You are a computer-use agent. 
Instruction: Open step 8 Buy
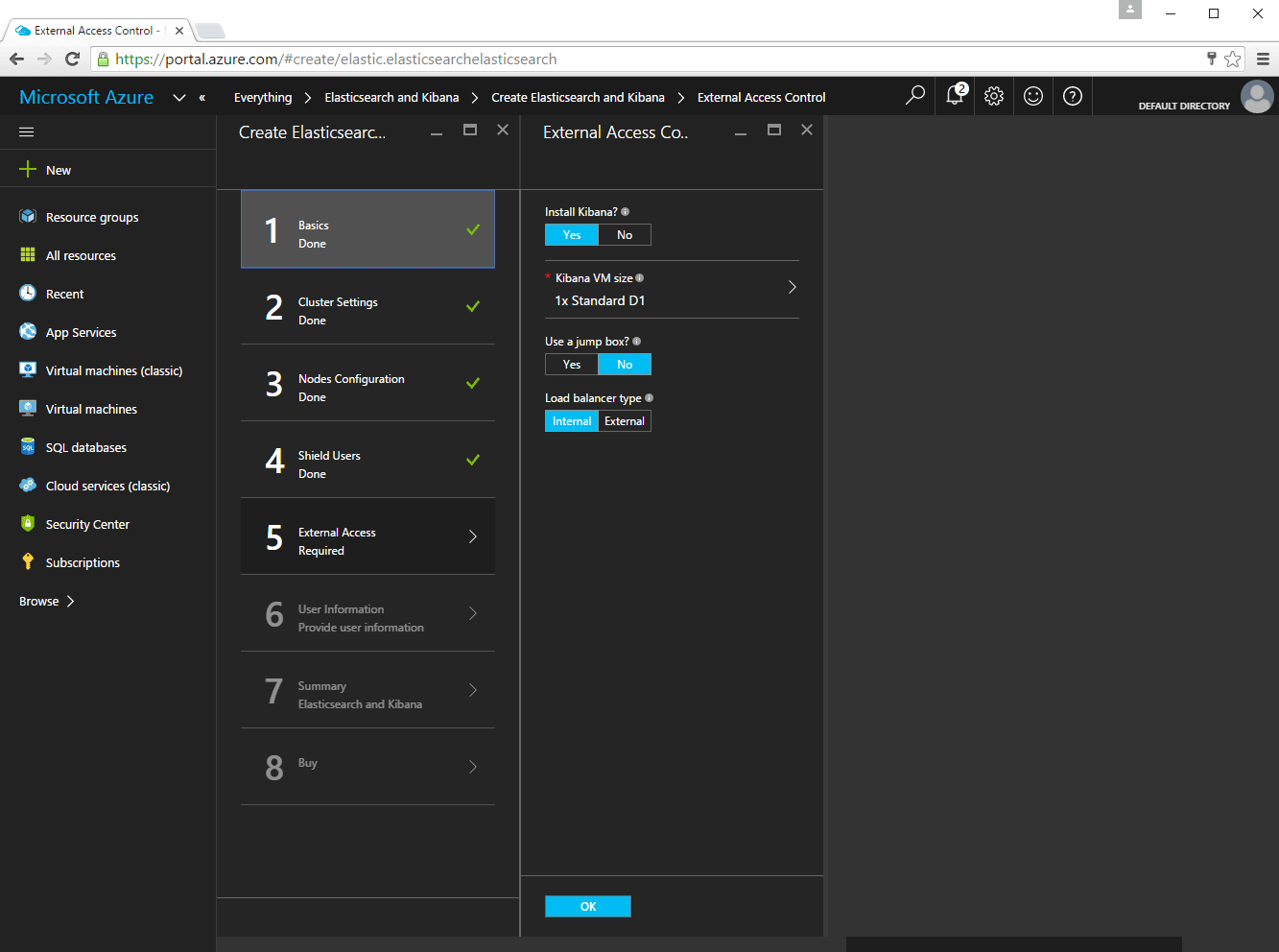[367, 767]
